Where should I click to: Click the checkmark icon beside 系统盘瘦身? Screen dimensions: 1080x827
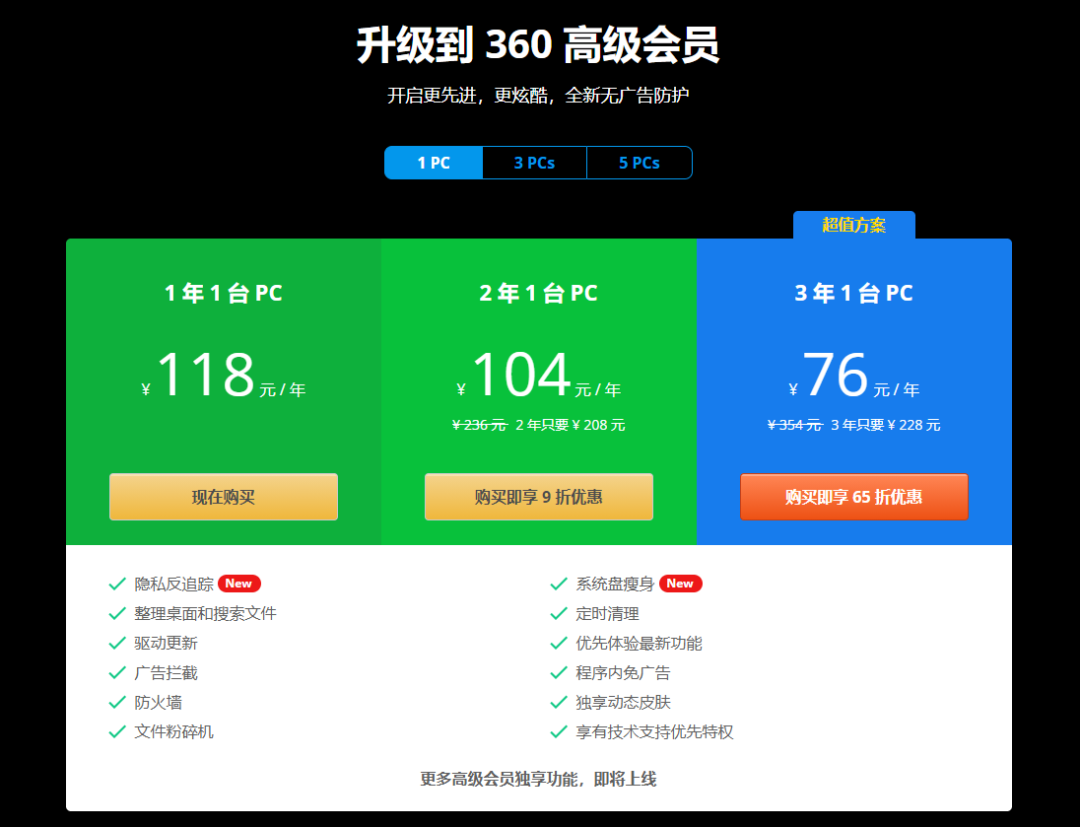[557, 584]
